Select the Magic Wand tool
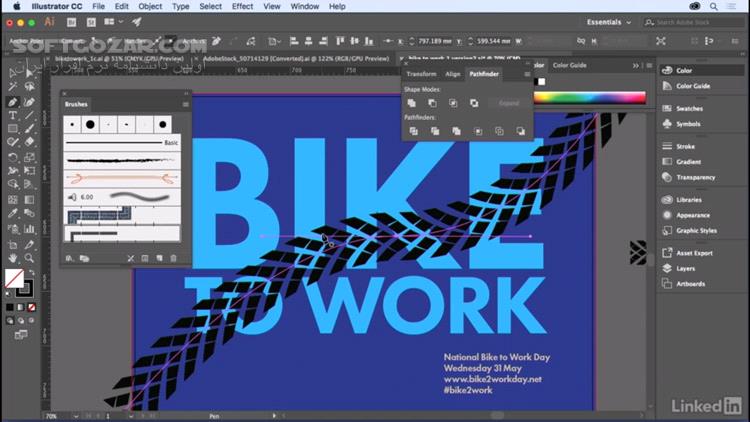Viewport: 750px width, 422px height. [x=12, y=87]
